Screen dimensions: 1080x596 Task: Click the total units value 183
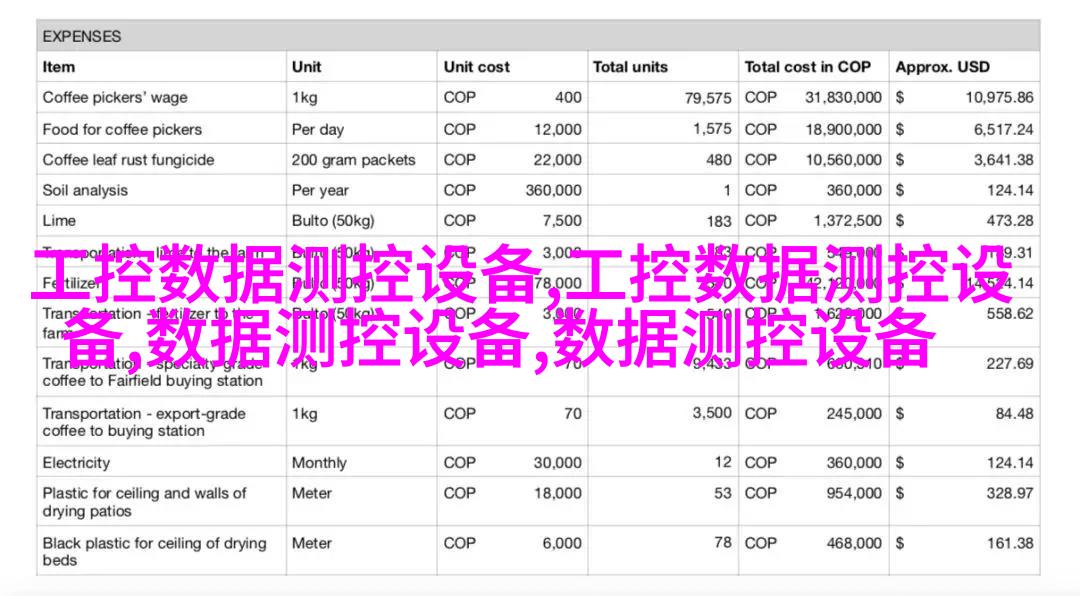point(718,221)
